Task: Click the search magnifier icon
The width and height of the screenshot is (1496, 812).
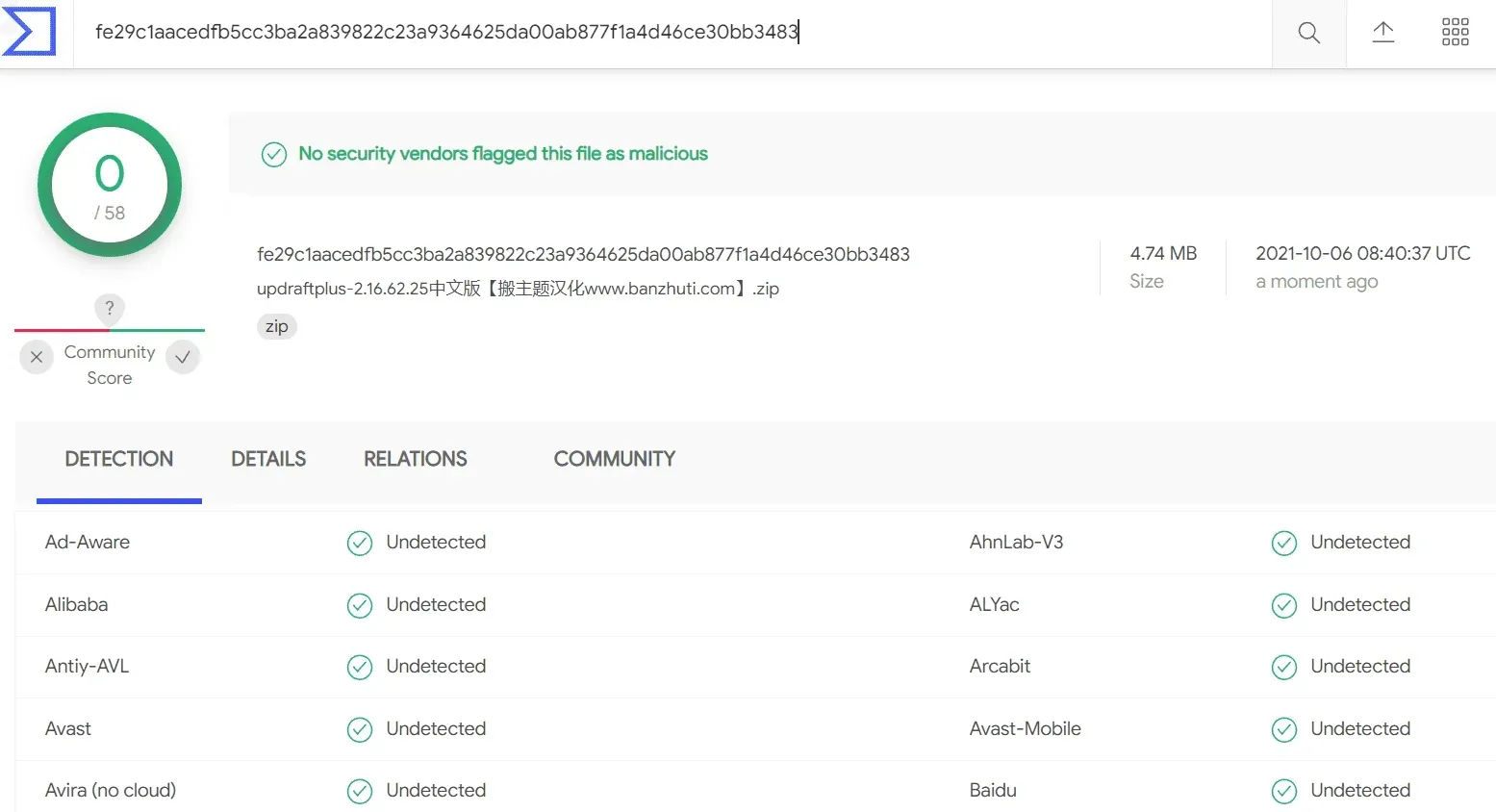Action: coord(1308,33)
